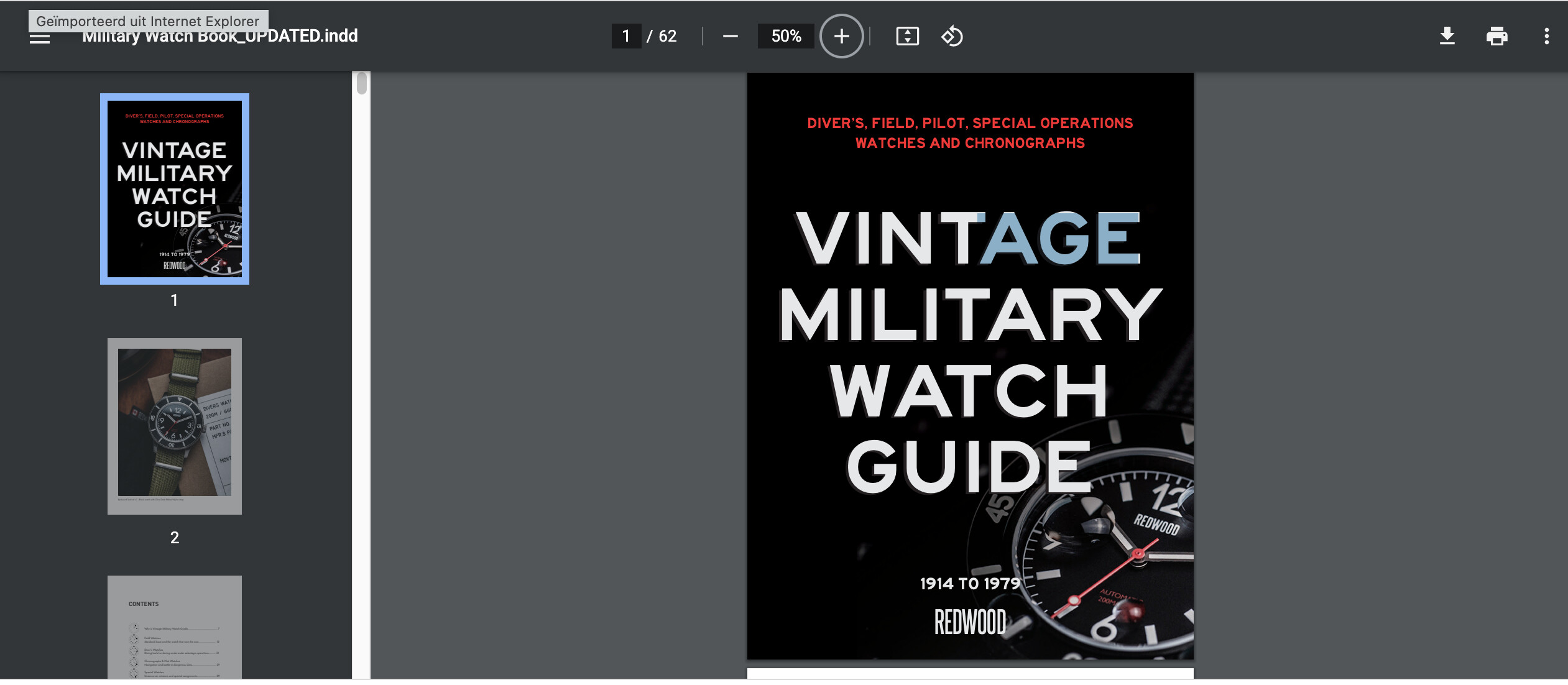Print the document
Image resolution: width=1568 pixels, height=685 pixels.
[1497, 36]
